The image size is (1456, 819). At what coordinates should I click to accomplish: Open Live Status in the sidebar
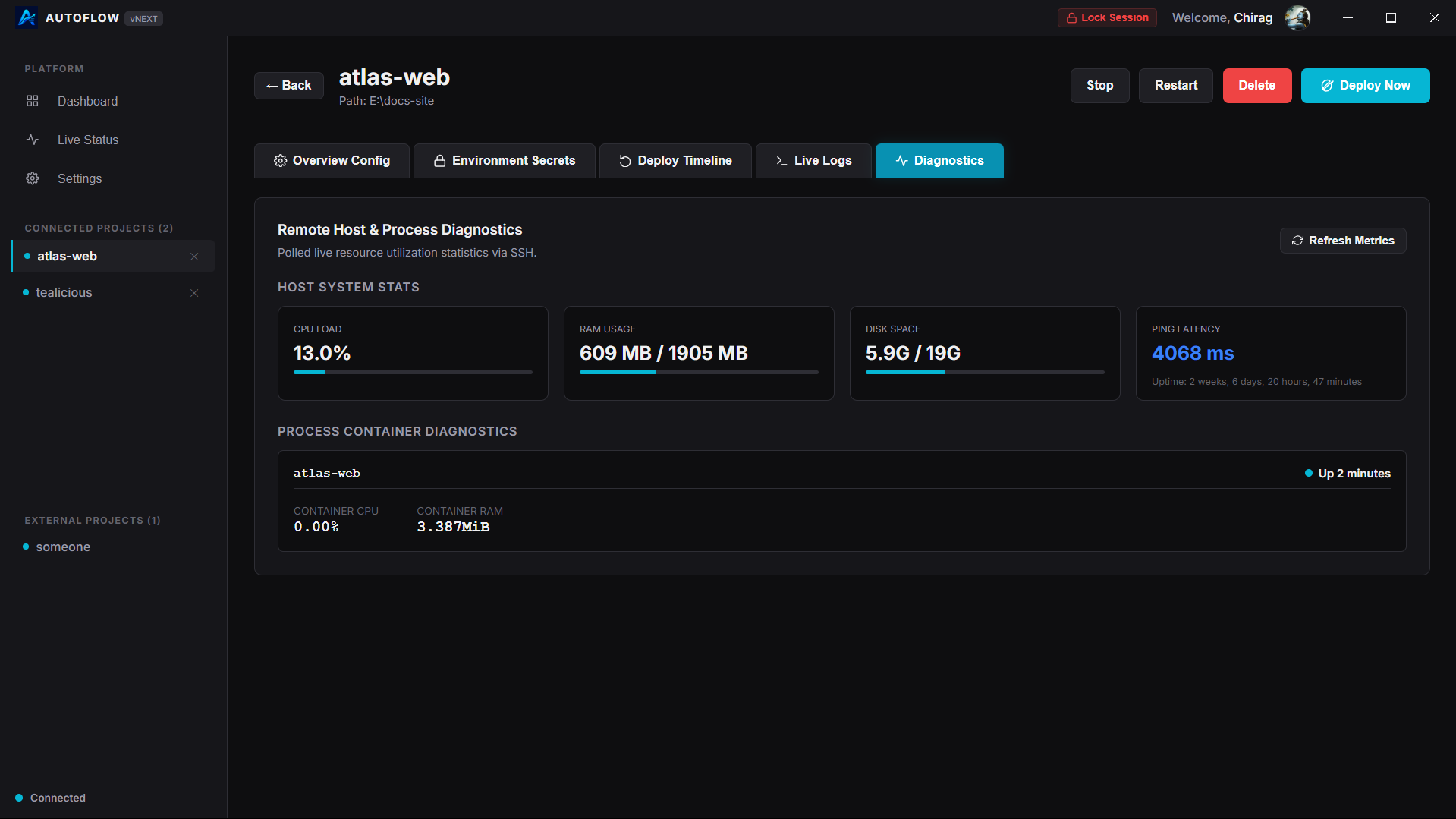point(114,140)
